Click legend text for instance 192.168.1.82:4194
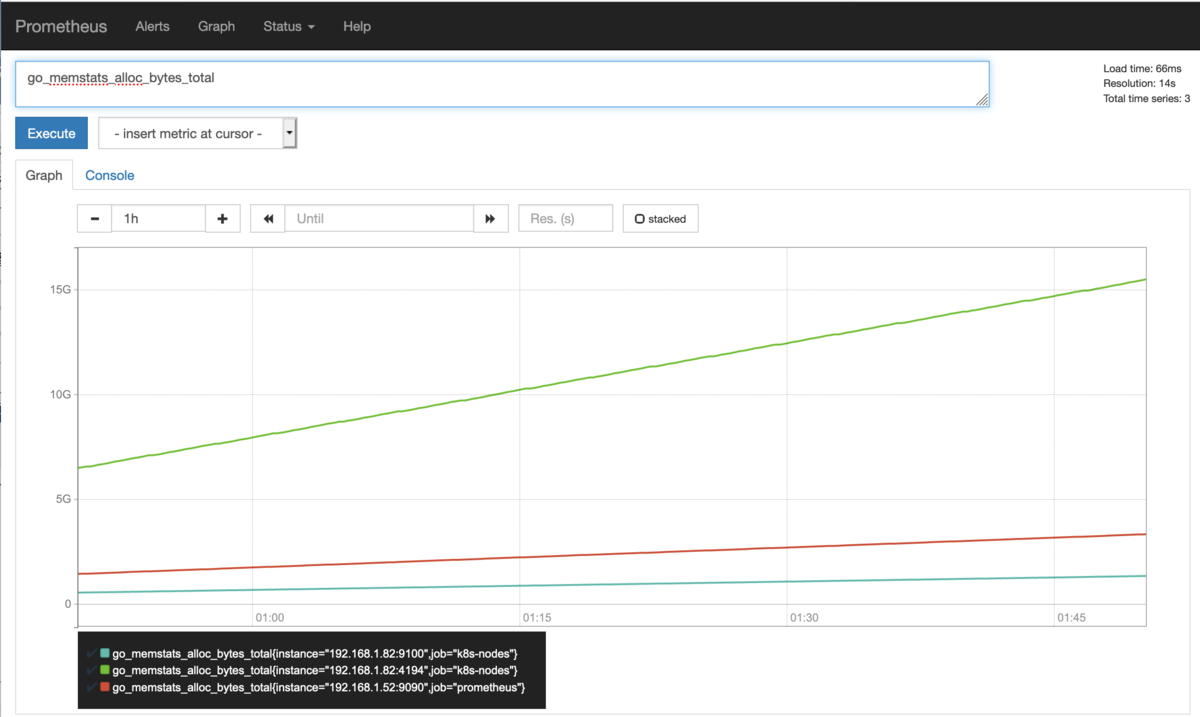 point(315,670)
